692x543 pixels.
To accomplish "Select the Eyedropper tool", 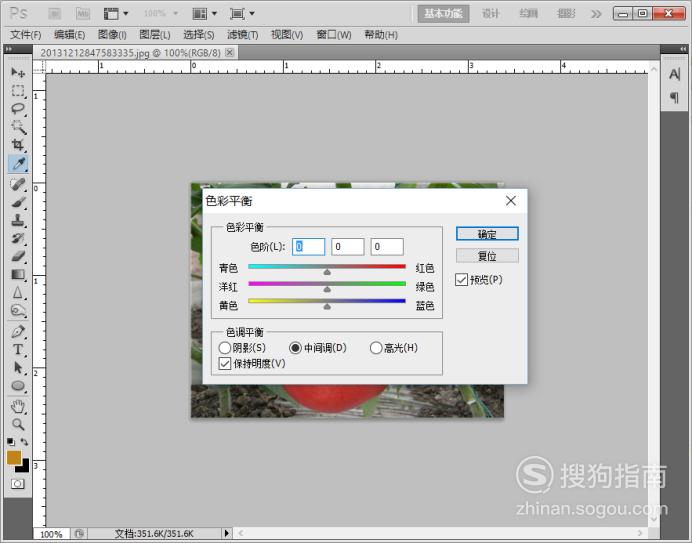I will tap(18, 164).
